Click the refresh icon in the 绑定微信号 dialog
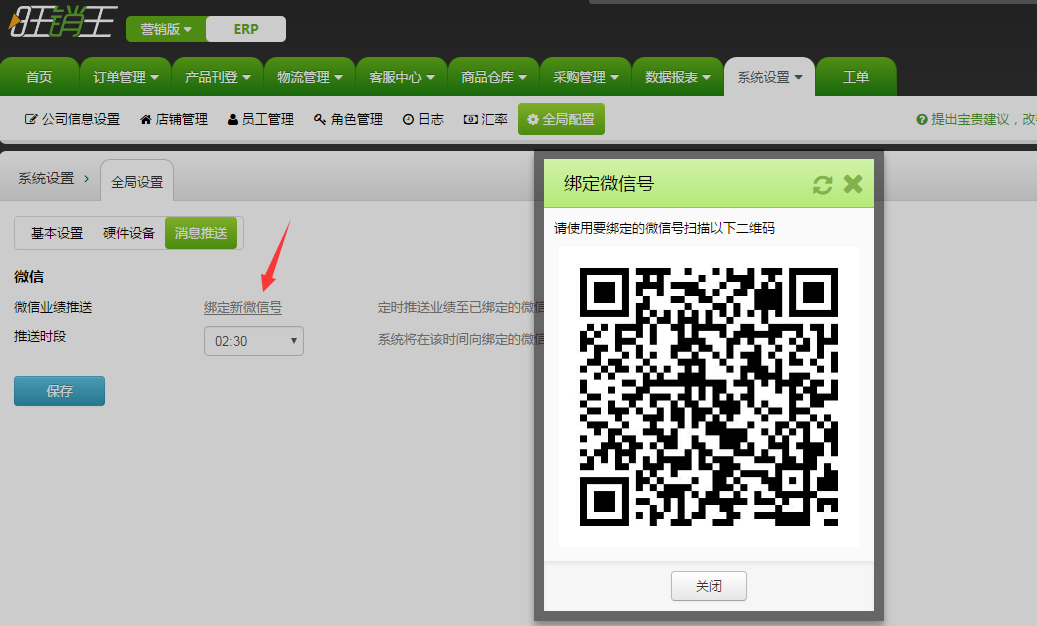The image size is (1037, 626). click(822, 184)
